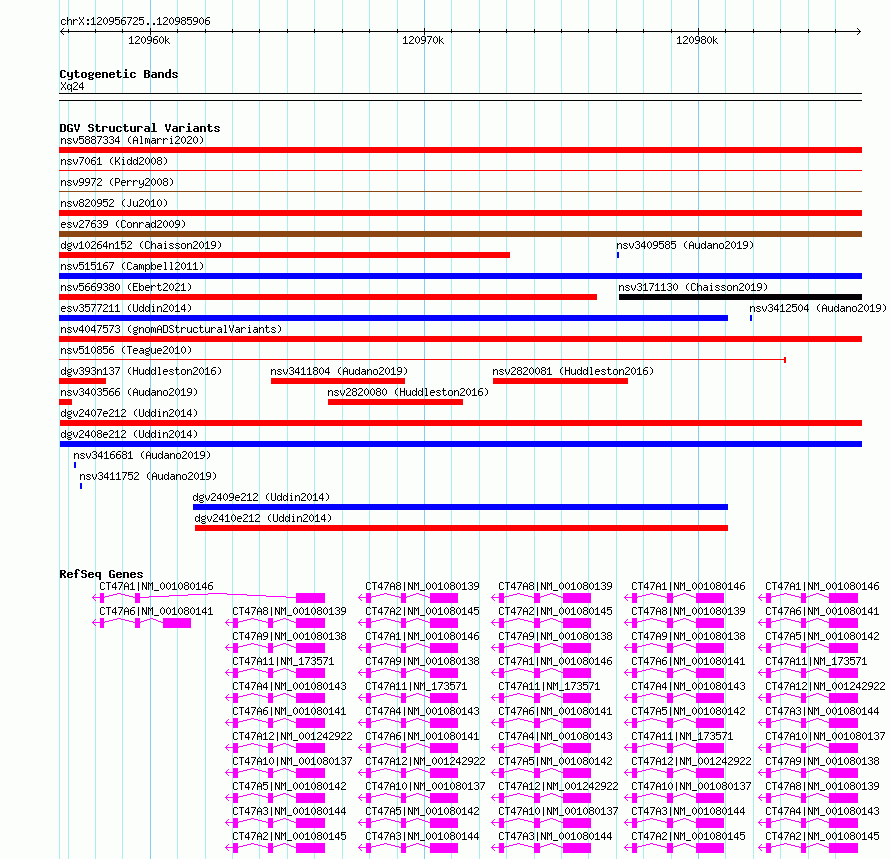Select the Cytogenetic Bands track heading

click(x=119, y=74)
